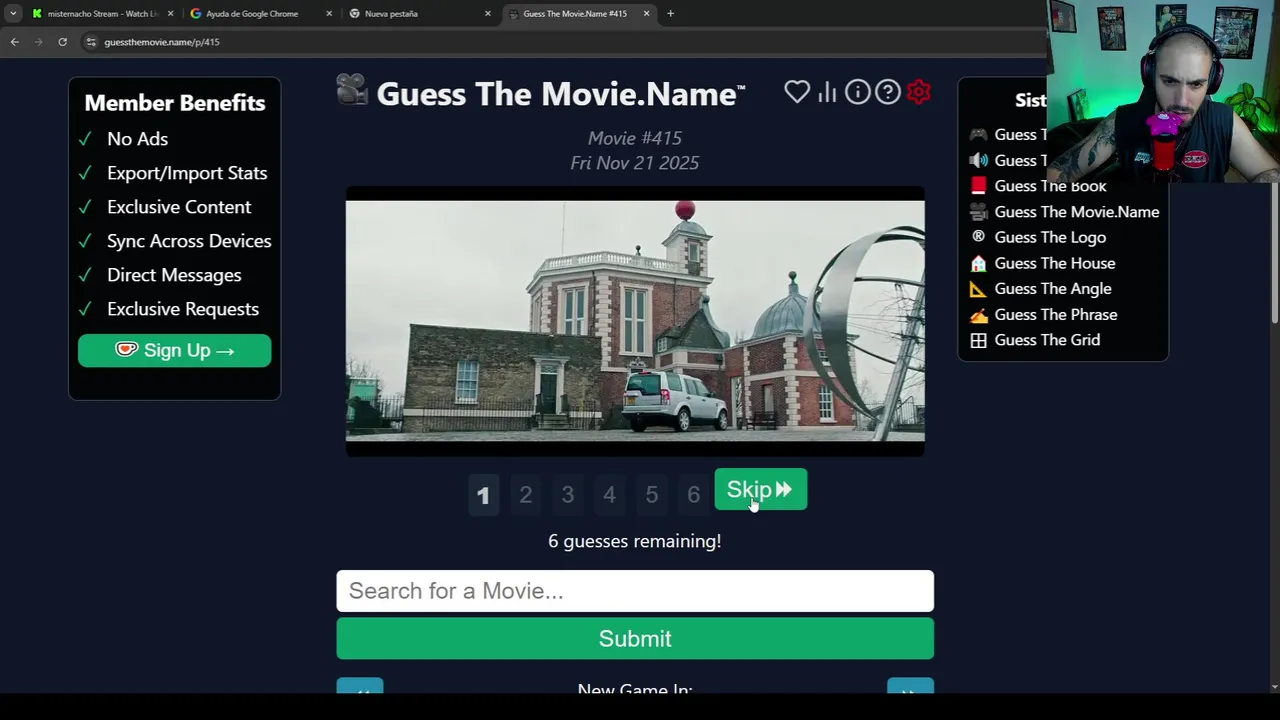Select image frame number 2
The height and width of the screenshot is (720, 1280).
(x=525, y=494)
